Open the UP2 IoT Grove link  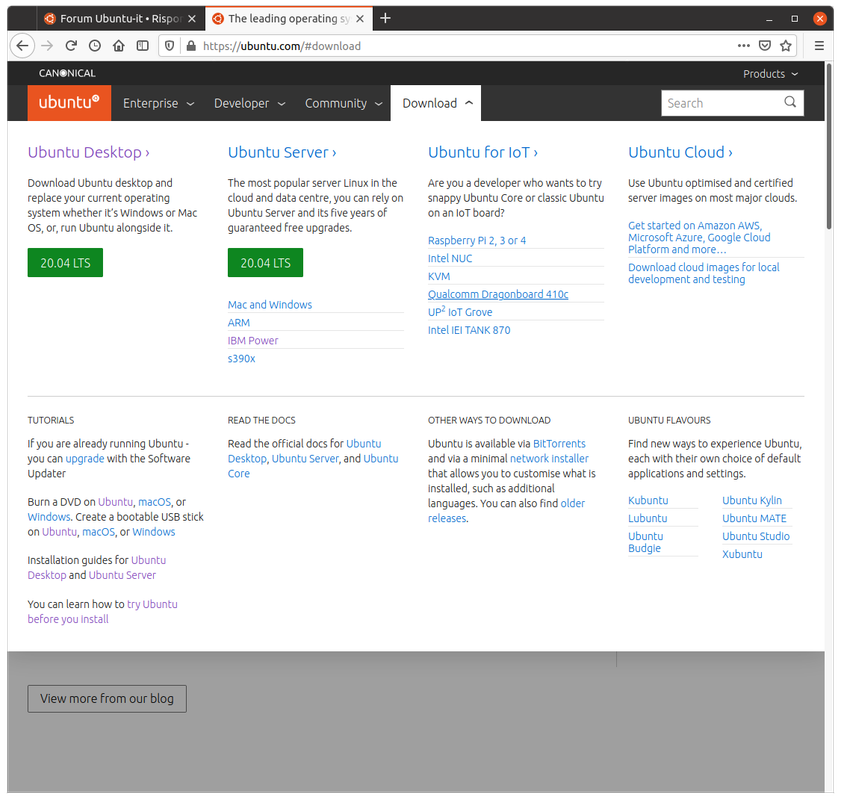pyautogui.click(x=460, y=312)
